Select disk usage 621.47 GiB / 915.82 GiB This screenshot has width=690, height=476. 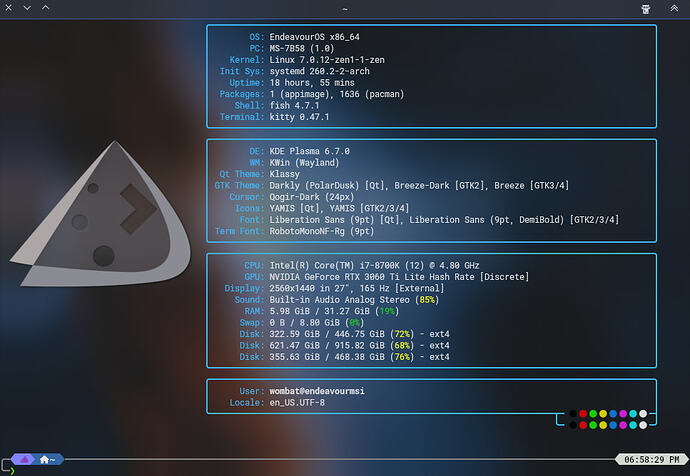327,346
